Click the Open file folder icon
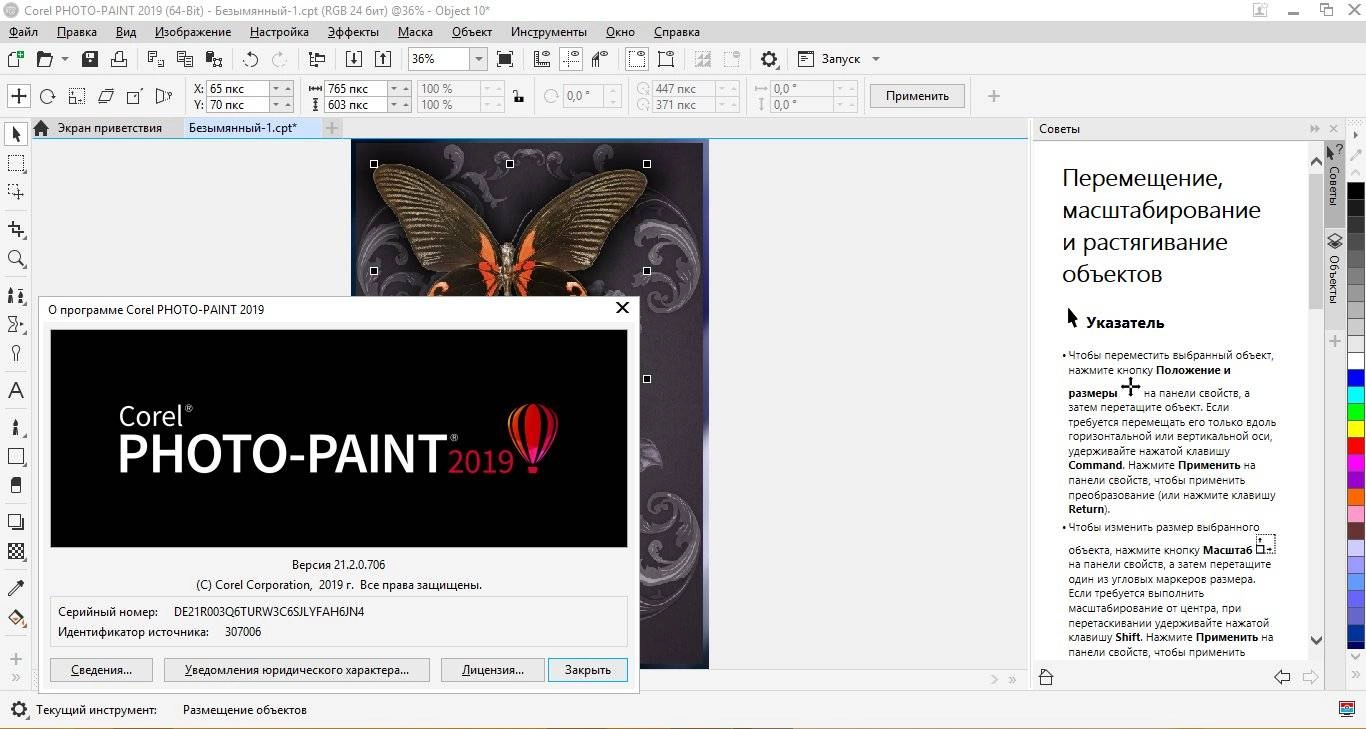 [x=44, y=59]
